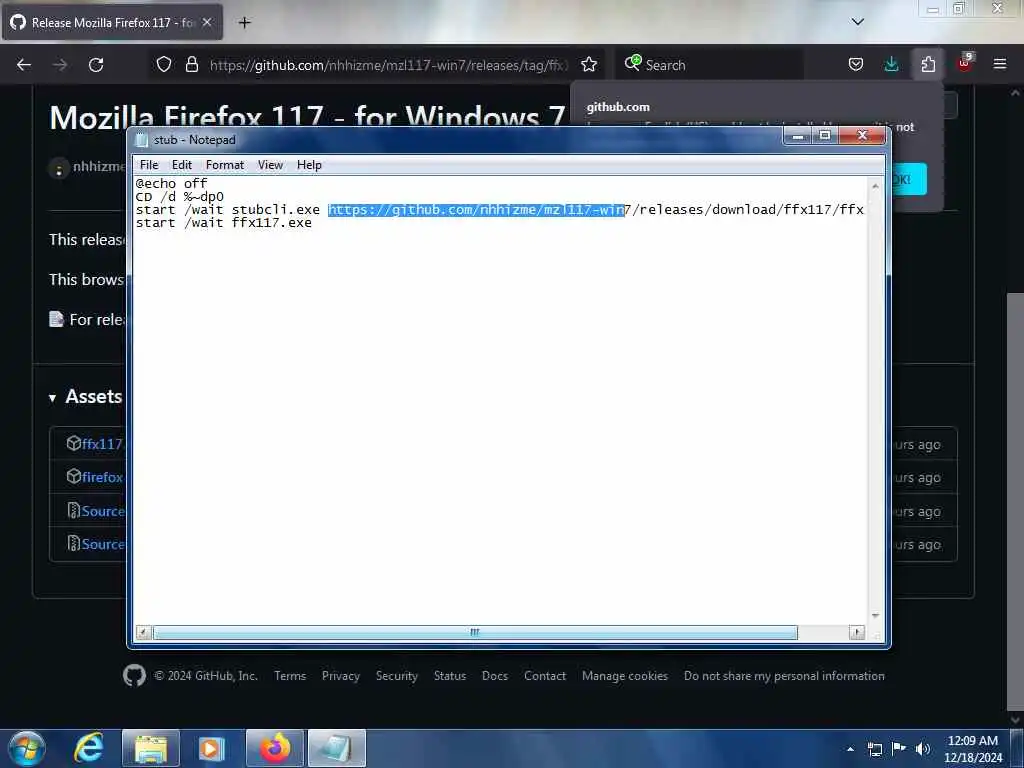This screenshot has width=1024, height=768.
Task: Open list all tabs chevron
Action: pyautogui.click(x=858, y=22)
